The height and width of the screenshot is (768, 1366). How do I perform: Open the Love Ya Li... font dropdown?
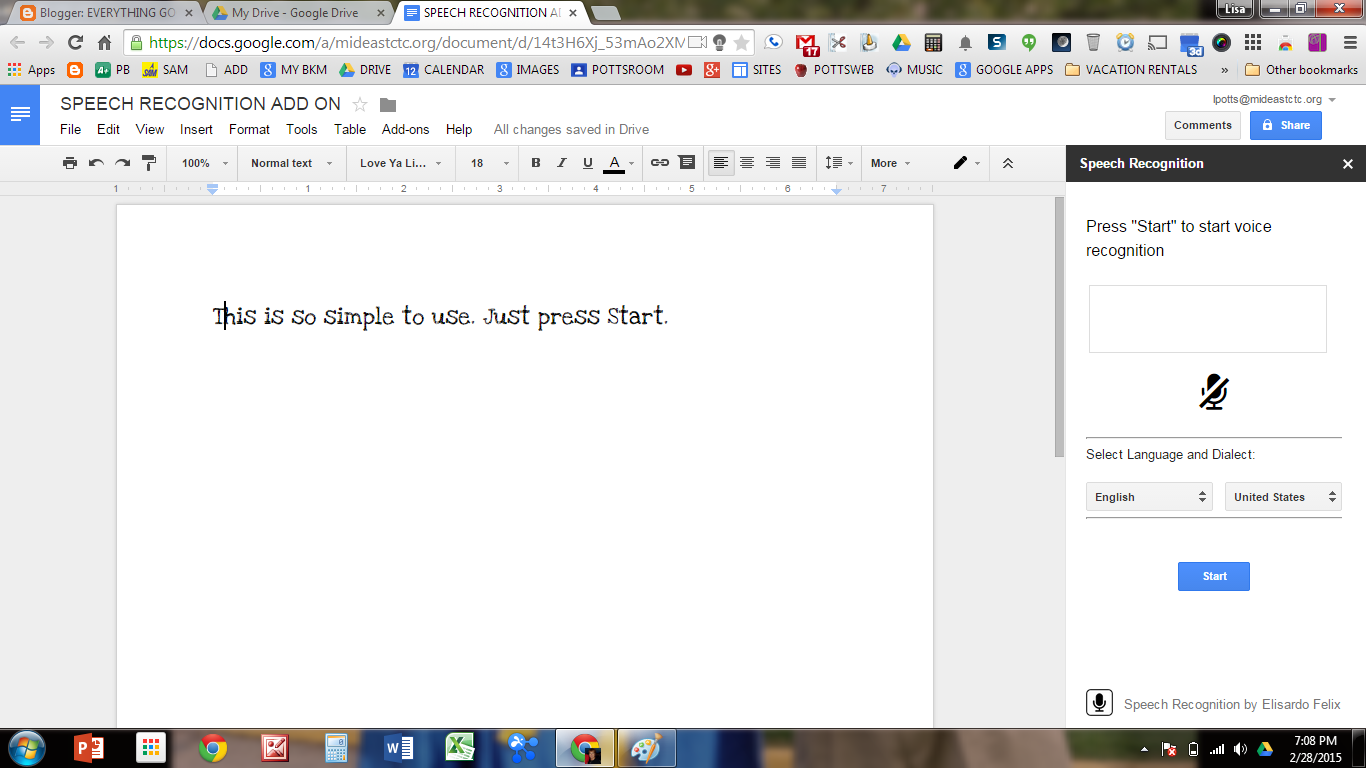[x=401, y=163]
